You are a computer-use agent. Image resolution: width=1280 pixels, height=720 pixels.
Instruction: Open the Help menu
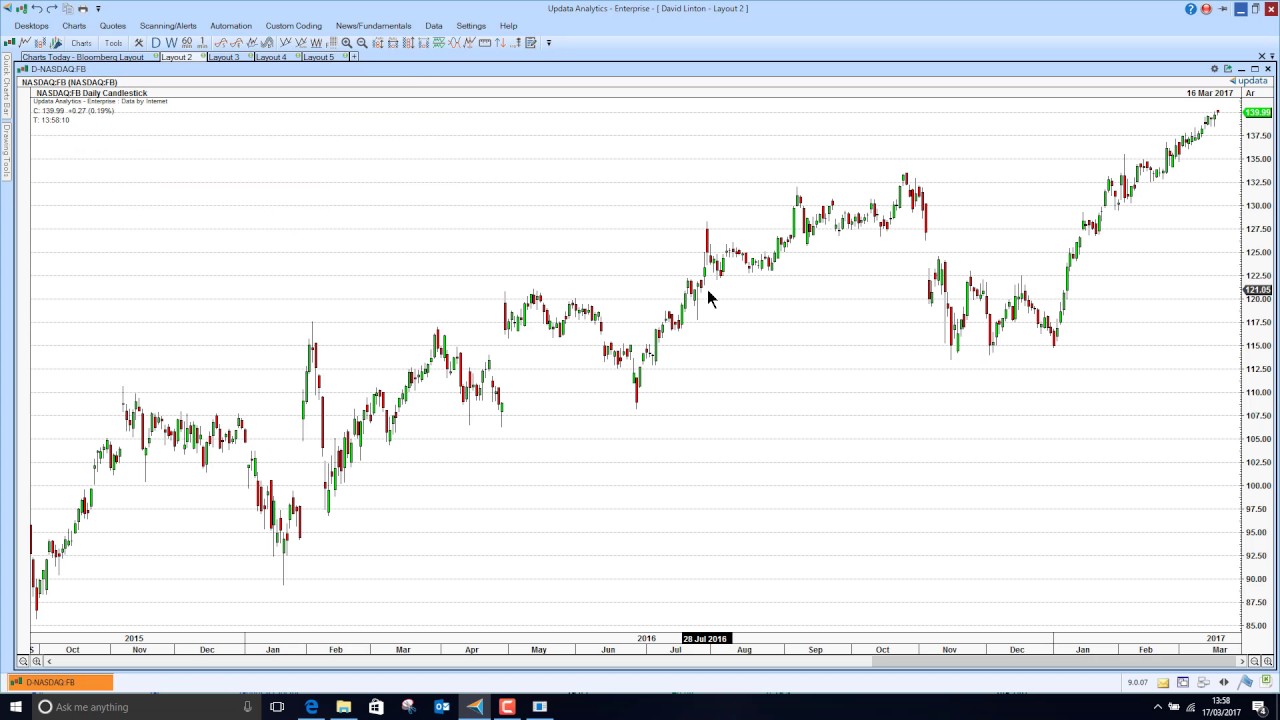click(508, 26)
